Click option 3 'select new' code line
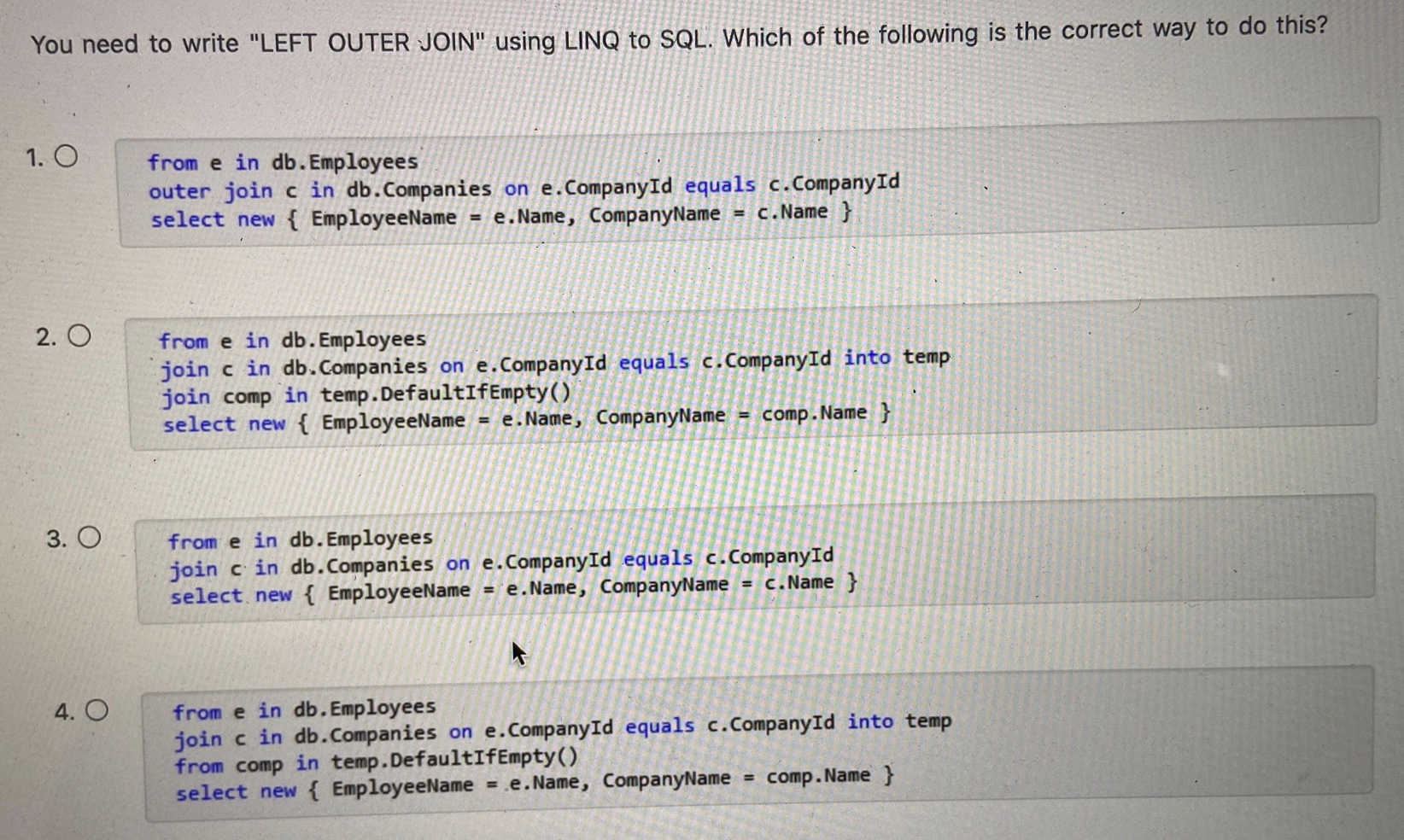The image size is (1404, 840). (x=513, y=588)
